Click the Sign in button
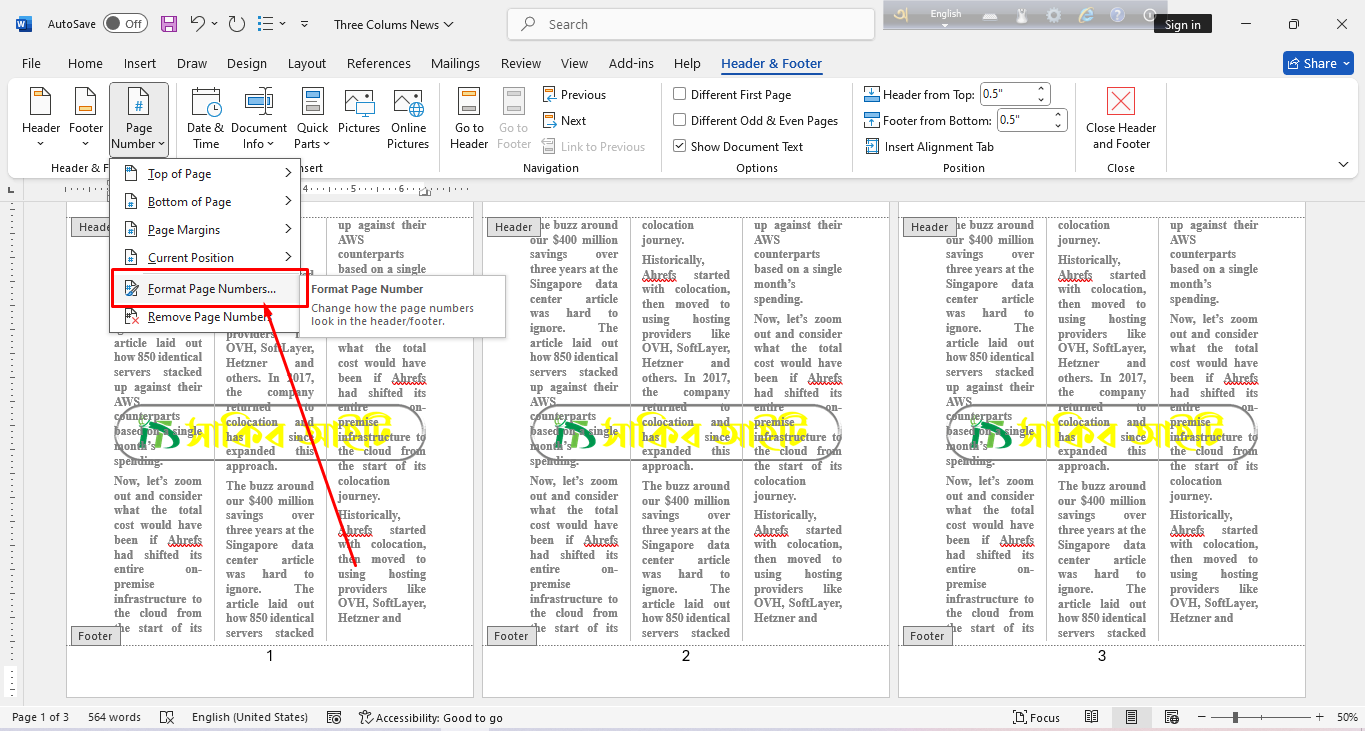1365x731 pixels. [x=1182, y=25]
